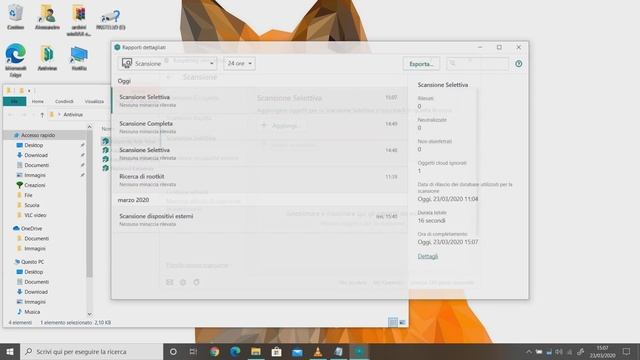Click the Up arrow in File Explorer

42,115
